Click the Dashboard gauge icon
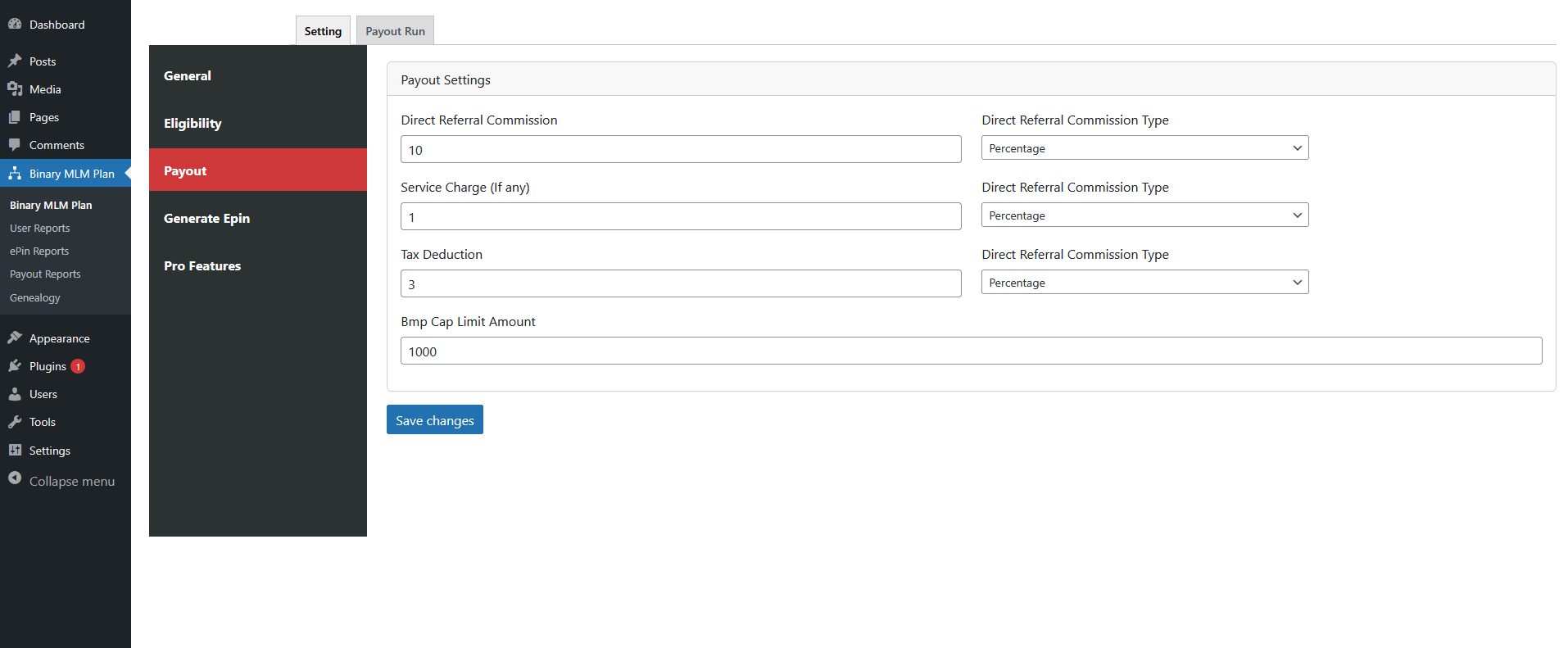Image resolution: width=1568 pixels, height=648 pixels. click(x=15, y=24)
